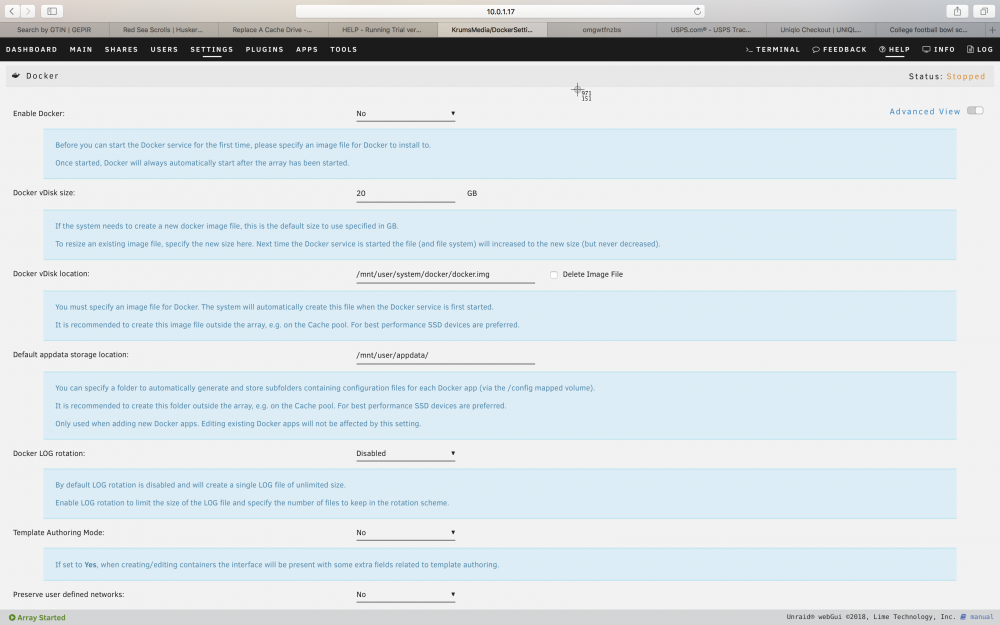Toggle the Advanced View switch

(x=975, y=110)
